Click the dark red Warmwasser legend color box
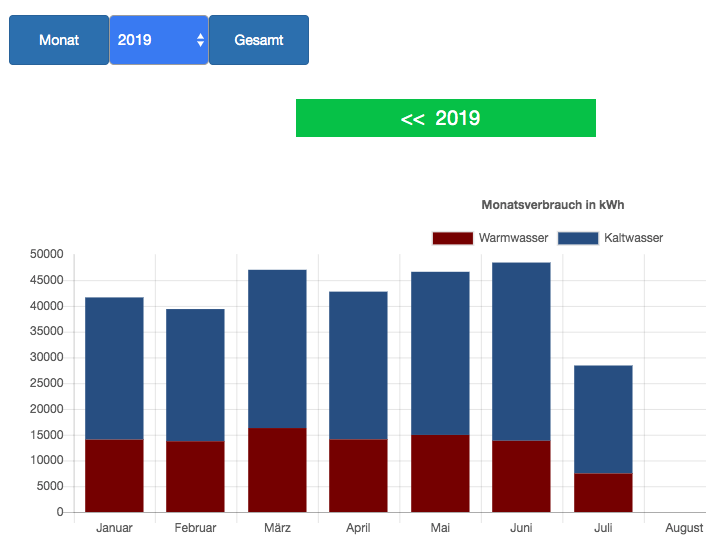706x553 pixels. [x=452, y=238]
